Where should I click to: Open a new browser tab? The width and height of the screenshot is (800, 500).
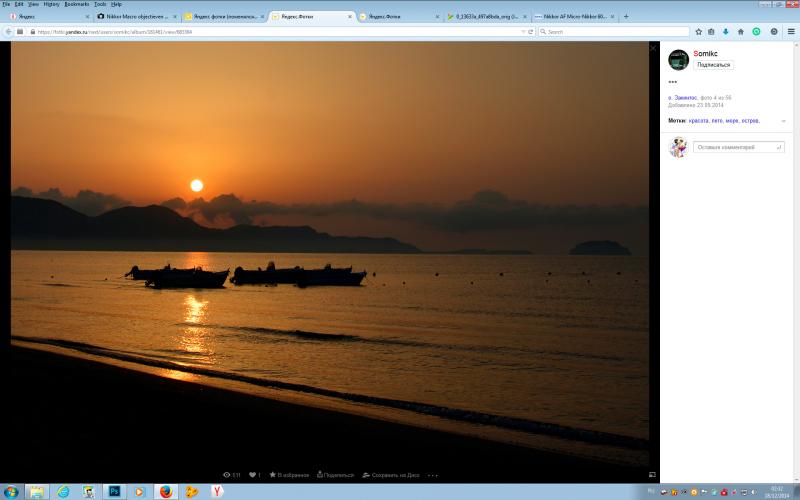click(x=626, y=17)
